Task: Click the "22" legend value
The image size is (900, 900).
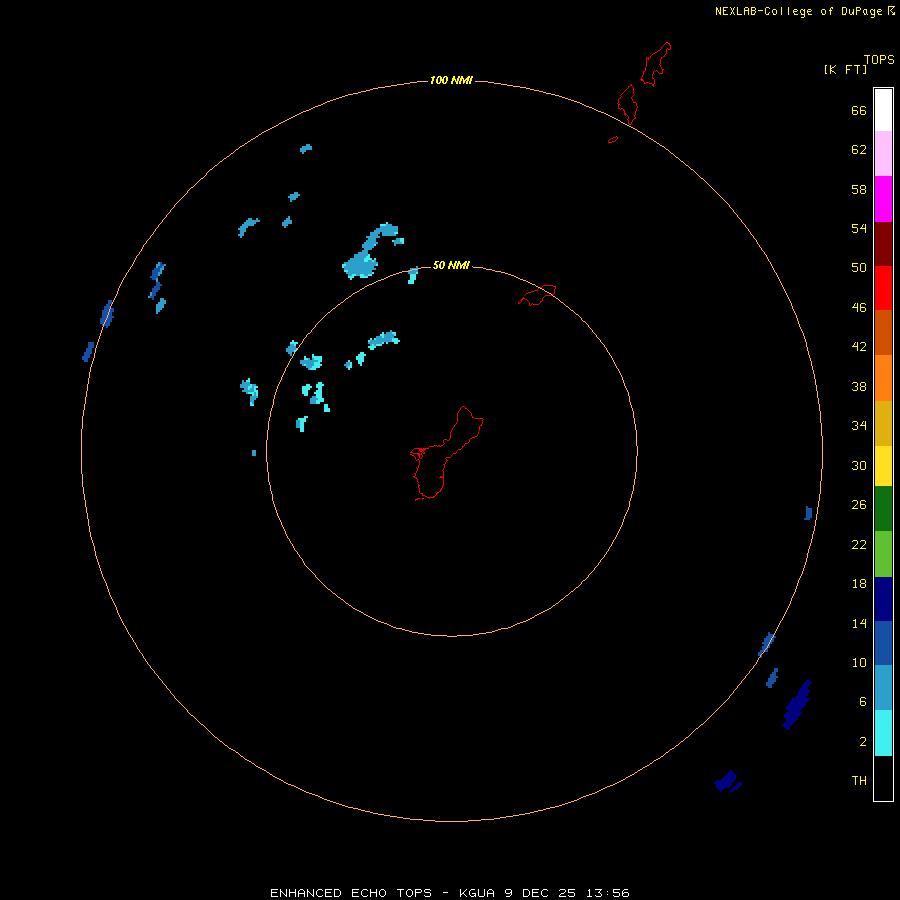Action: 859,544
